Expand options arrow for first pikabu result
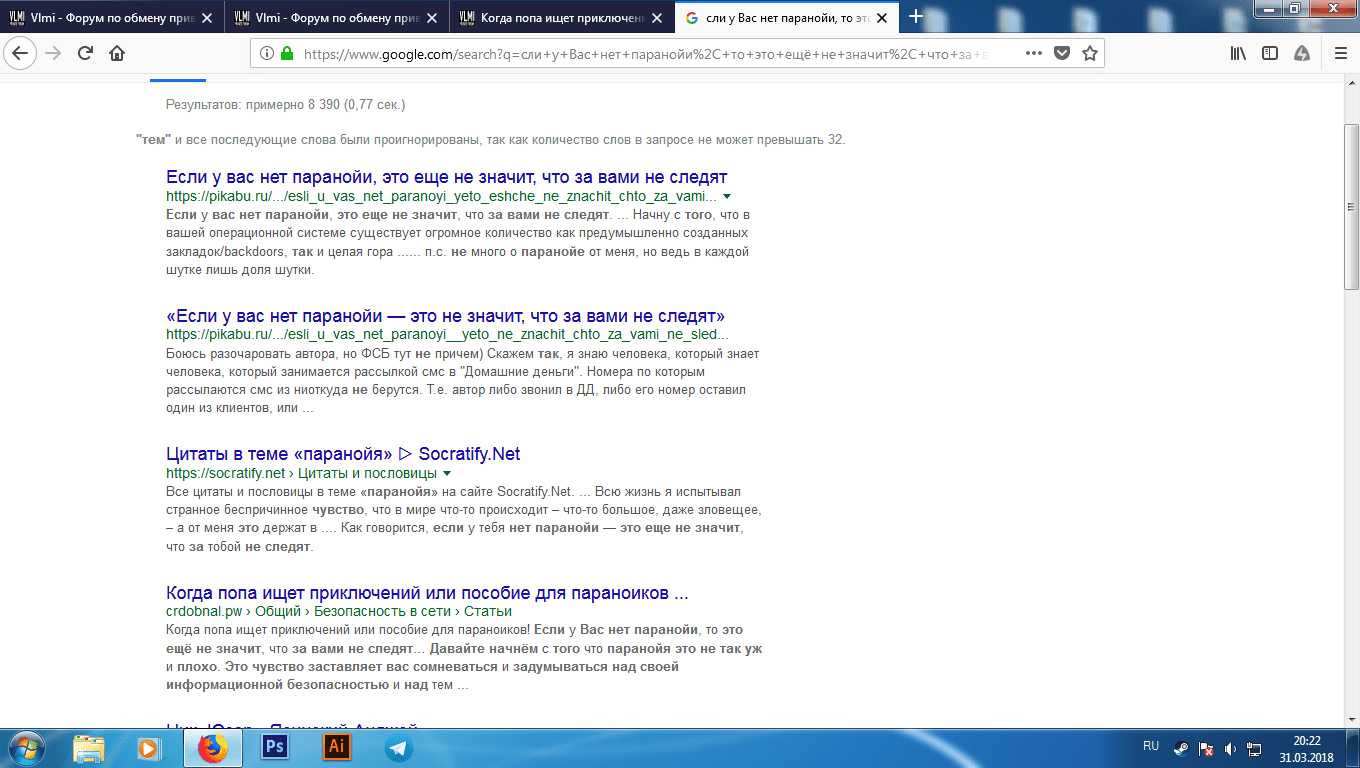The height and width of the screenshot is (768, 1360). click(x=727, y=196)
